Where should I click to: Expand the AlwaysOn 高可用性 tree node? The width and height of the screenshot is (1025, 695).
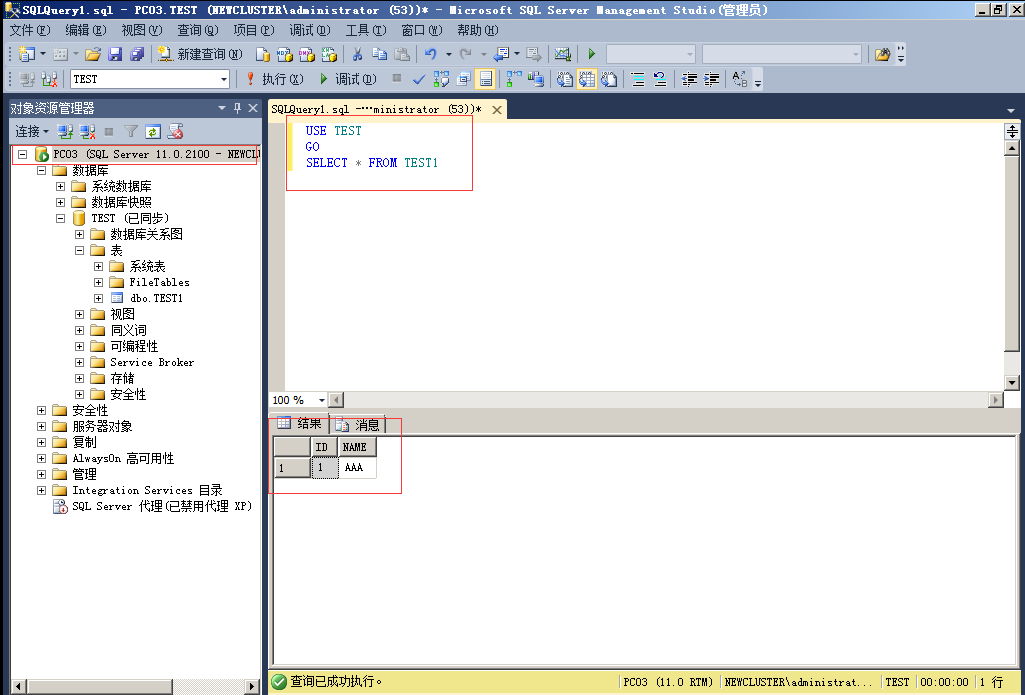coord(42,459)
